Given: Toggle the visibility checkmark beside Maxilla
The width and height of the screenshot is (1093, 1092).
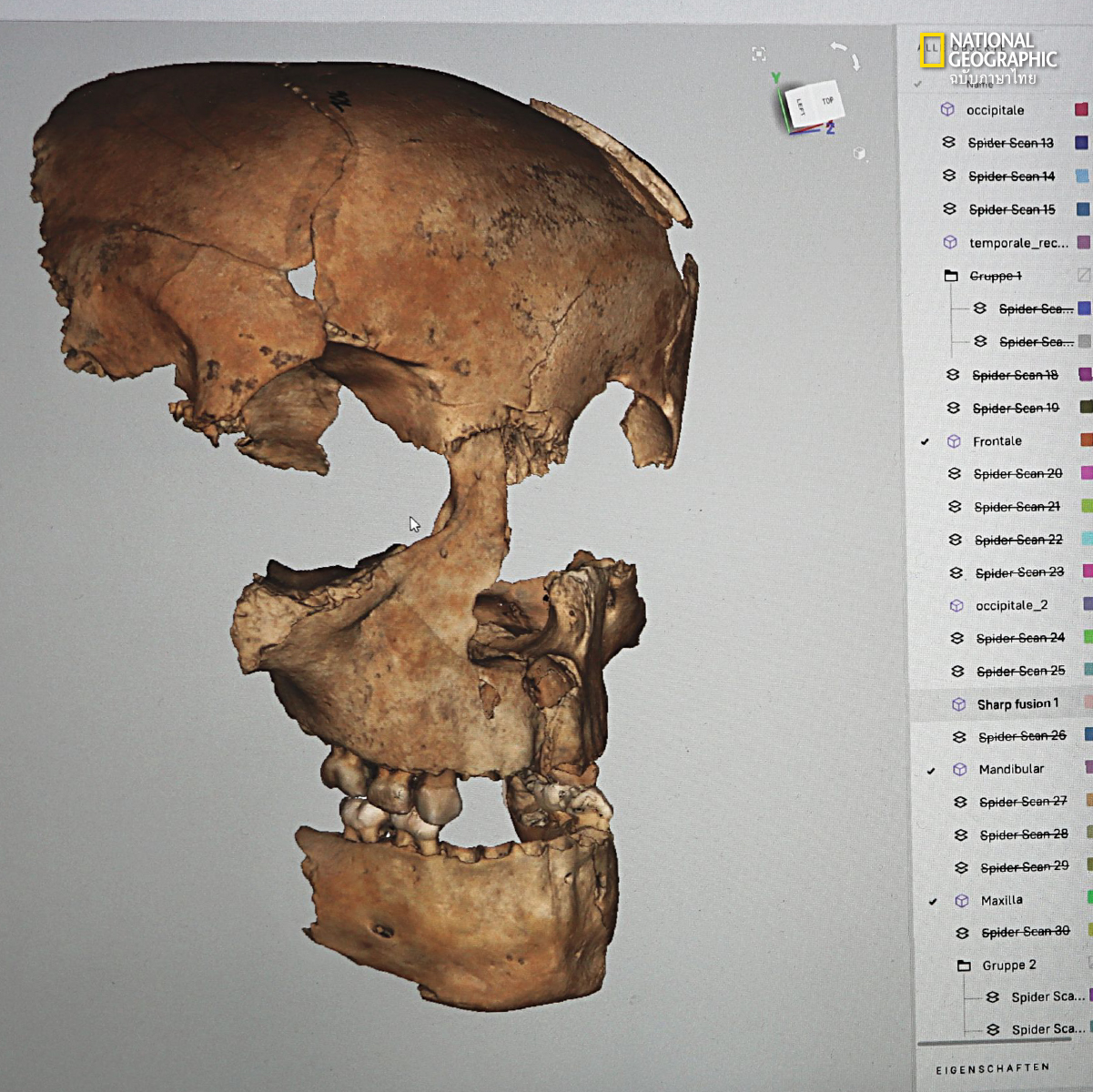Looking at the screenshot, I should [x=933, y=902].
